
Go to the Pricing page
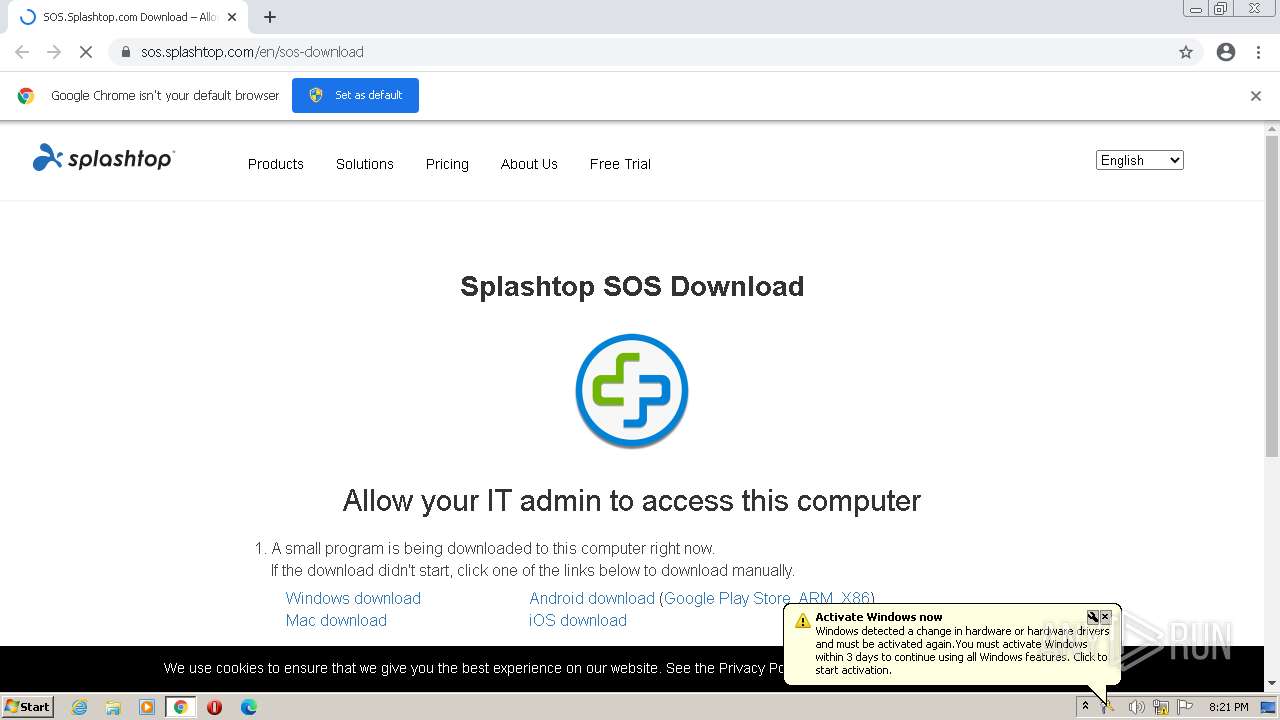pyautogui.click(x=447, y=164)
